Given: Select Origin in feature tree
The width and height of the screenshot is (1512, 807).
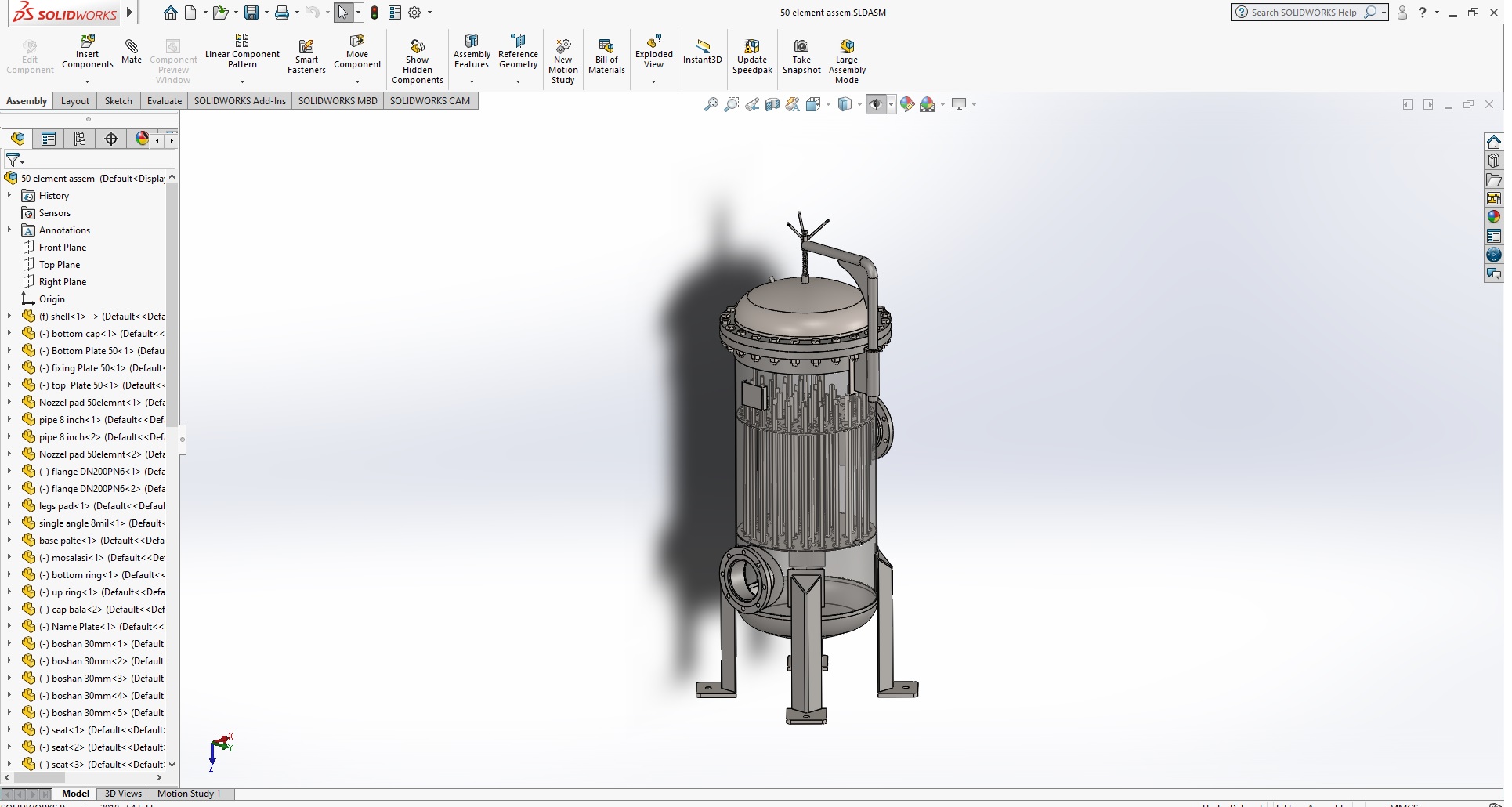Looking at the screenshot, I should pyautogui.click(x=52, y=299).
